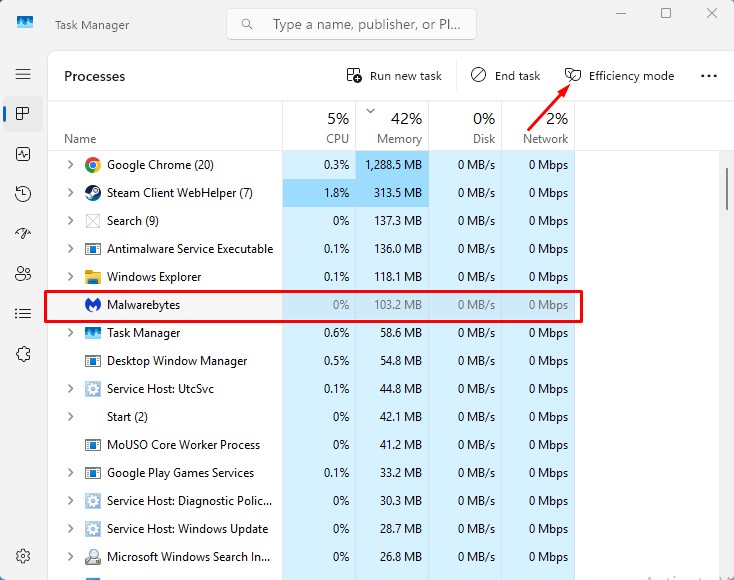Go to the Users page icon
The height and width of the screenshot is (580, 734).
pyautogui.click(x=23, y=274)
